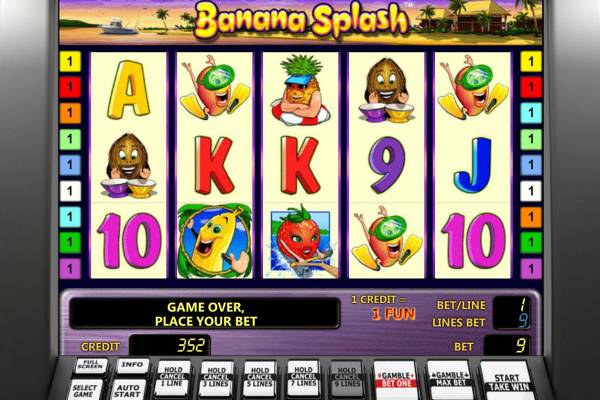Click the coconut drummer on reel one
Viewport: 600px width, 400px height.
point(128,166)
